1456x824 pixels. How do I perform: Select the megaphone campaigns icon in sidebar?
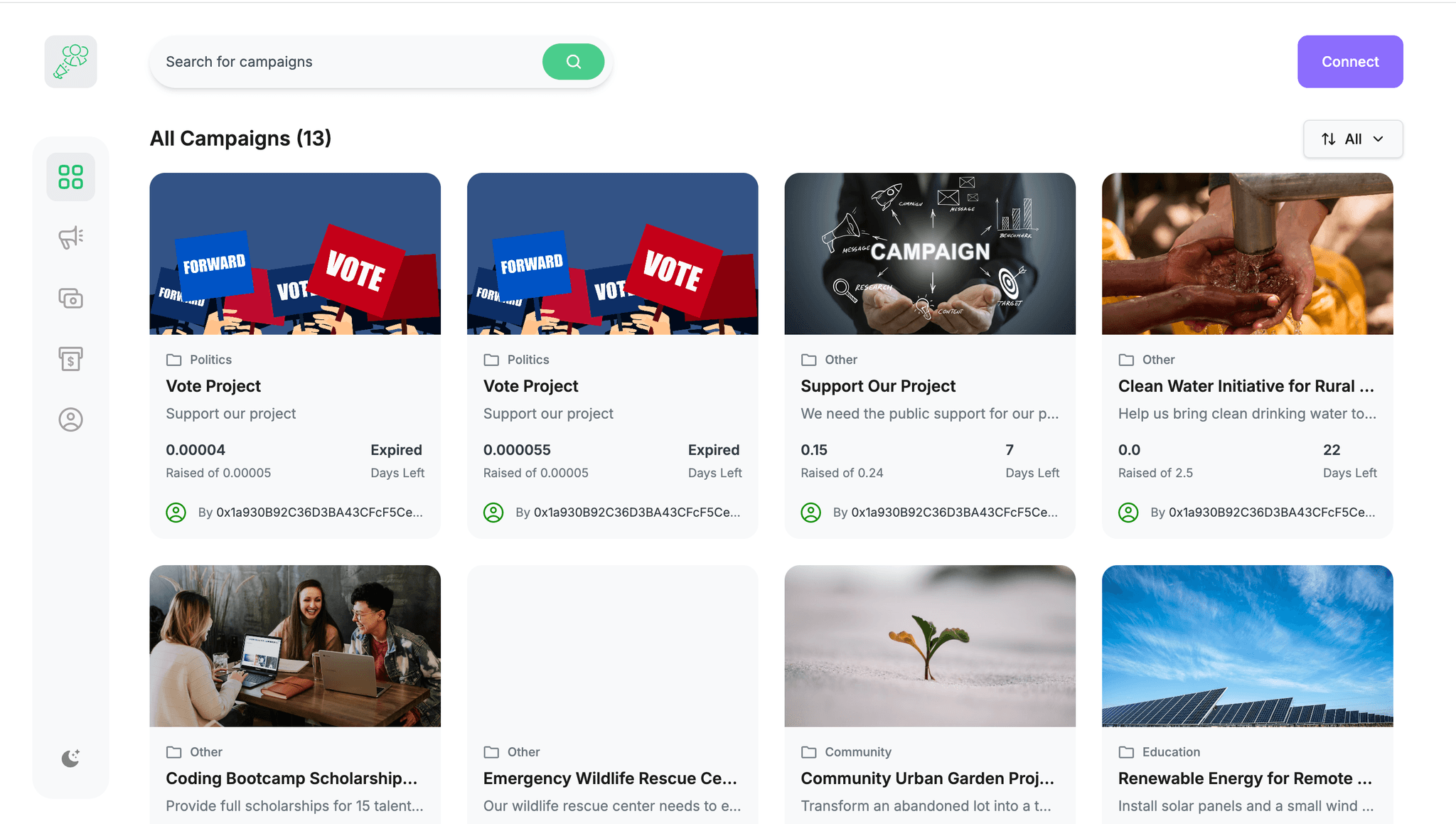tap(70, 237)
